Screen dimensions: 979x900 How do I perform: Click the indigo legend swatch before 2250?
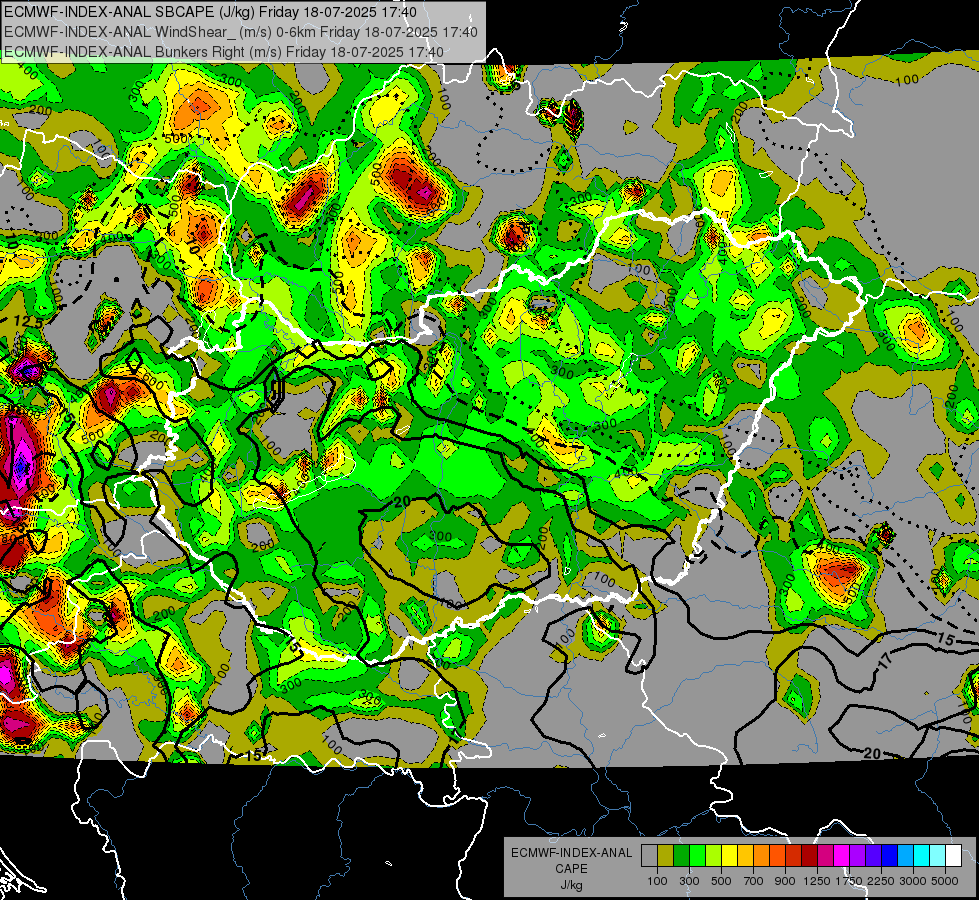coord(873,856)
